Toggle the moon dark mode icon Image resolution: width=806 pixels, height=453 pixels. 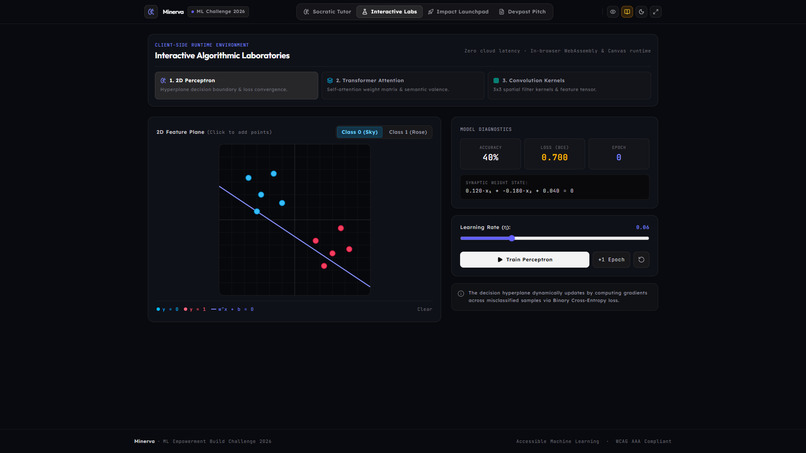tap(641, 11)
